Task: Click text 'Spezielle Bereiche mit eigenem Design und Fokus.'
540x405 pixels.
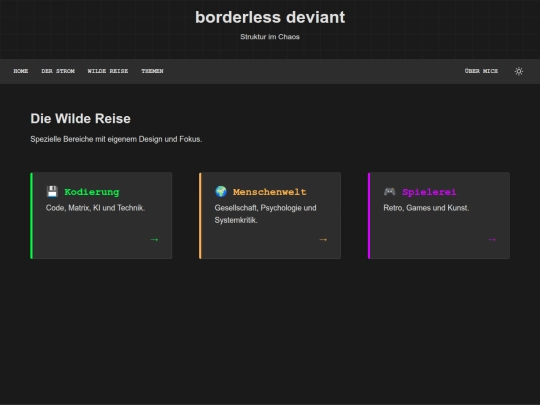Action: click(116, 139)
